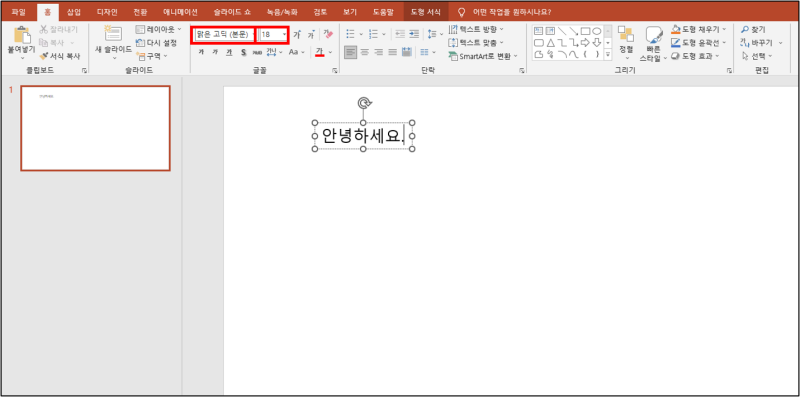
Task: Click the Replace (바꾸기) button
Action: 762,43
